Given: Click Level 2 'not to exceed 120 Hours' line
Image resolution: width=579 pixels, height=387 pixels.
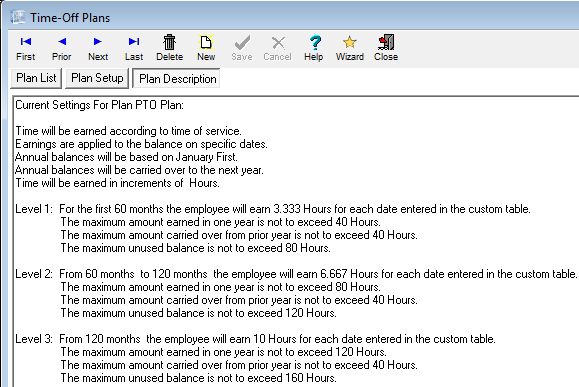Looking at the screenshot, I should [x=199, y=313].
